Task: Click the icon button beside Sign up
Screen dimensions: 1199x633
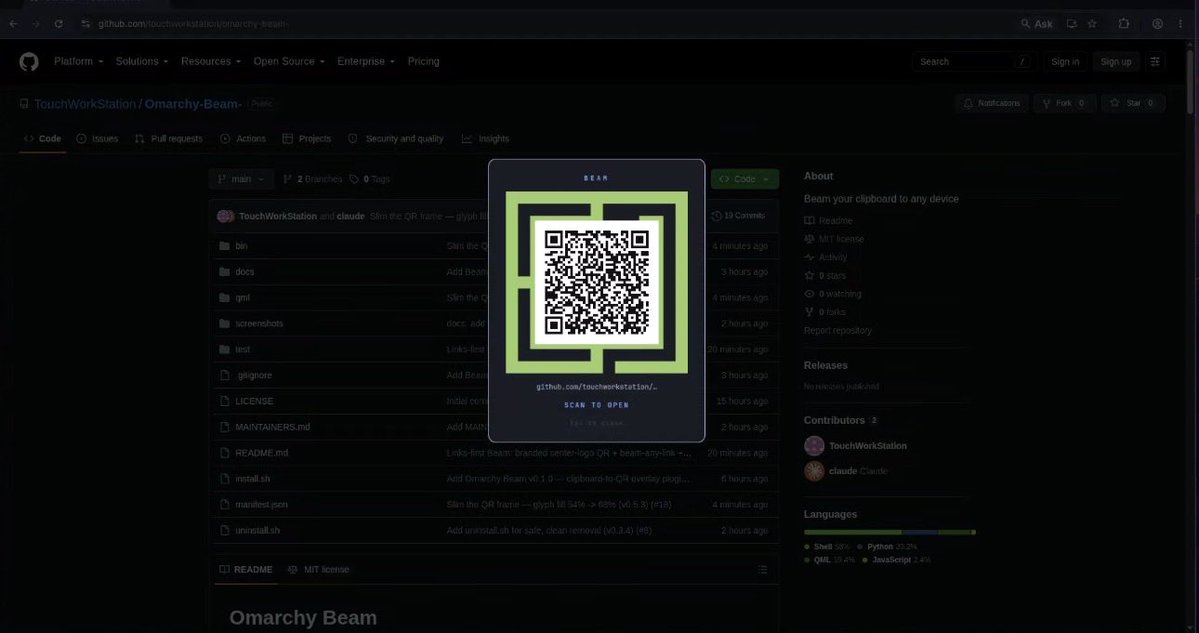Action: [1155, 62]
